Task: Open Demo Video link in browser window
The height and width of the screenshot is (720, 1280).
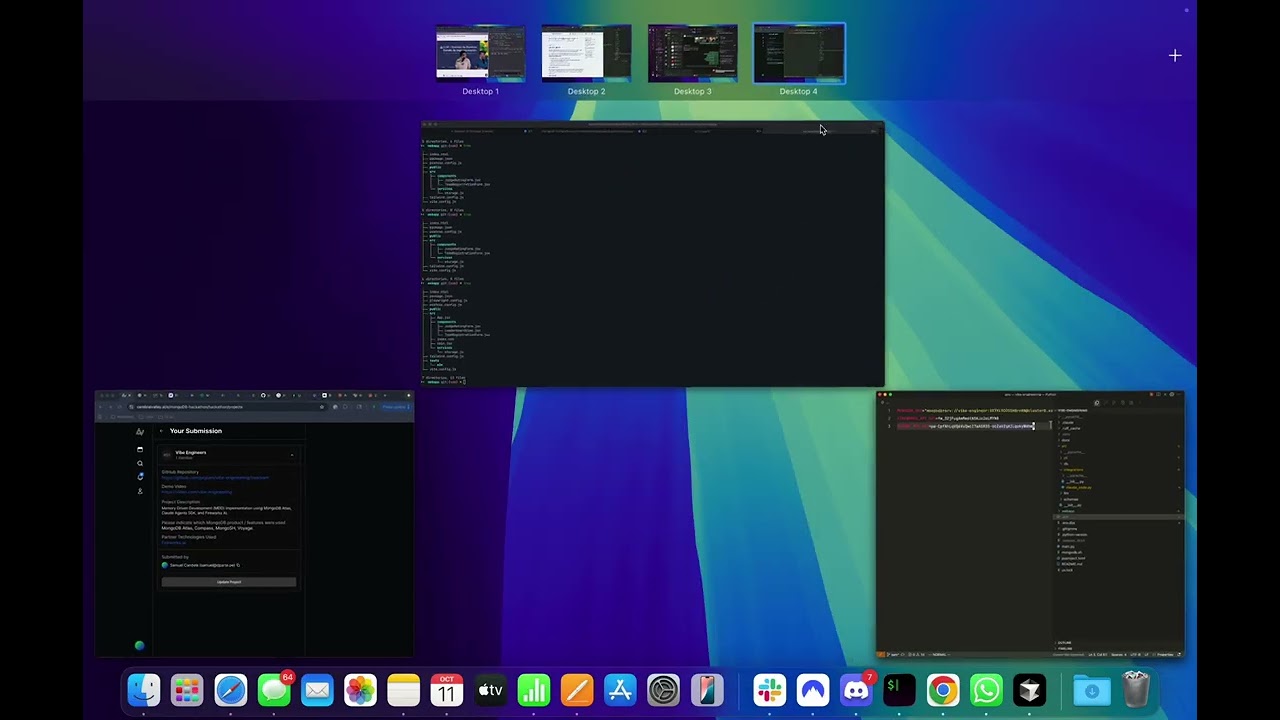Action: click(197, 492)
